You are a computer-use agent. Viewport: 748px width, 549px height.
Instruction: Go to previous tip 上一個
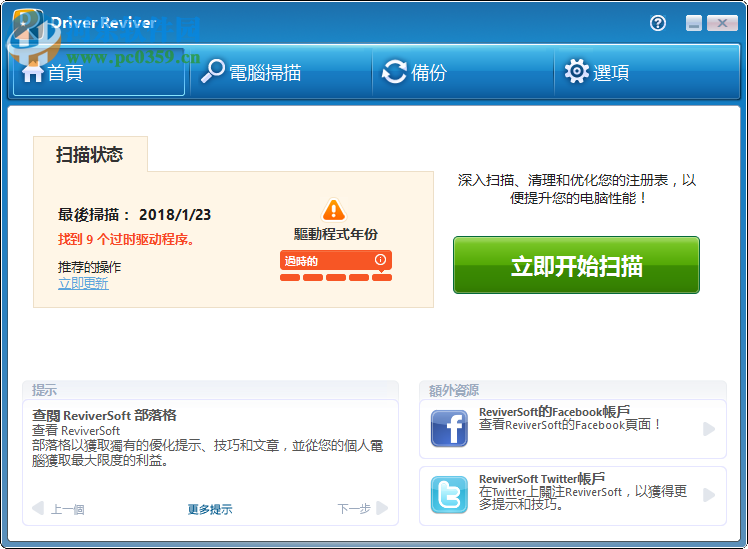click(x=58, y=509)
